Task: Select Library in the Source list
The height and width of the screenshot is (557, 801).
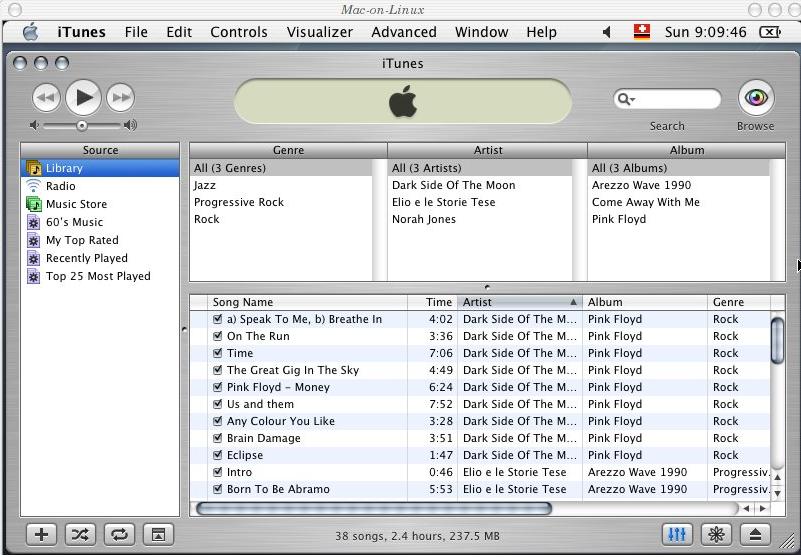Action: pyautogui.click(x=100, y=168)
